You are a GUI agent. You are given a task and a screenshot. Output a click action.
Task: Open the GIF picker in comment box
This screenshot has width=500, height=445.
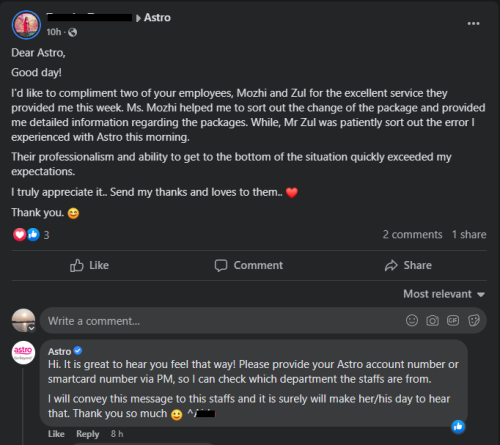[453, 321]
